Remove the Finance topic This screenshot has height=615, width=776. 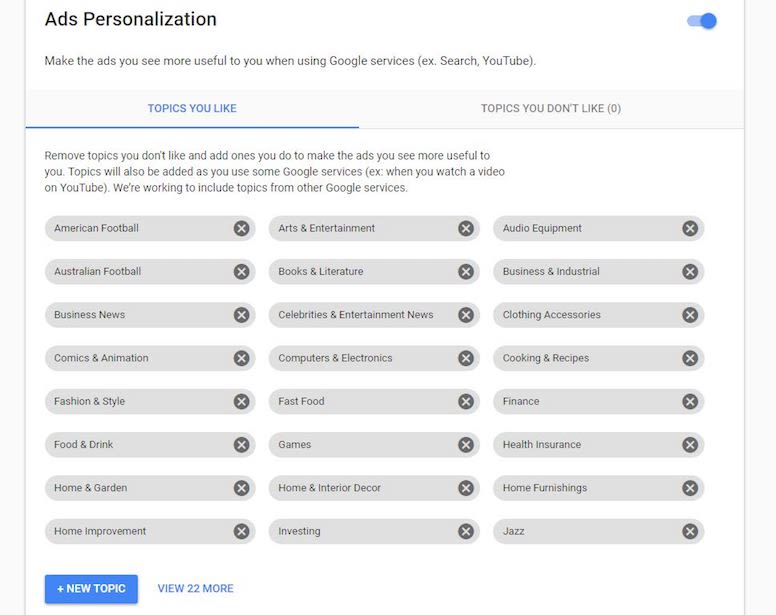(689, 401)
